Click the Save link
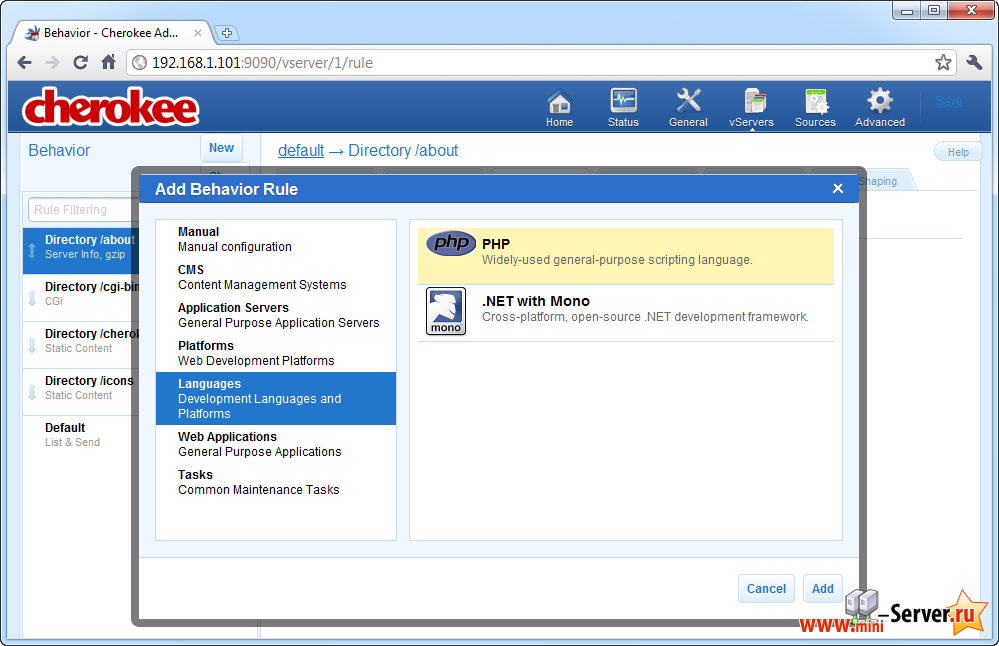 949,101
